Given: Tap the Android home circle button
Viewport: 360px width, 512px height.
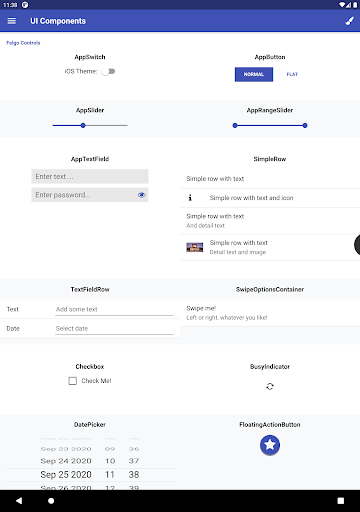Looking at the screenshot, I should coord(51,501).
